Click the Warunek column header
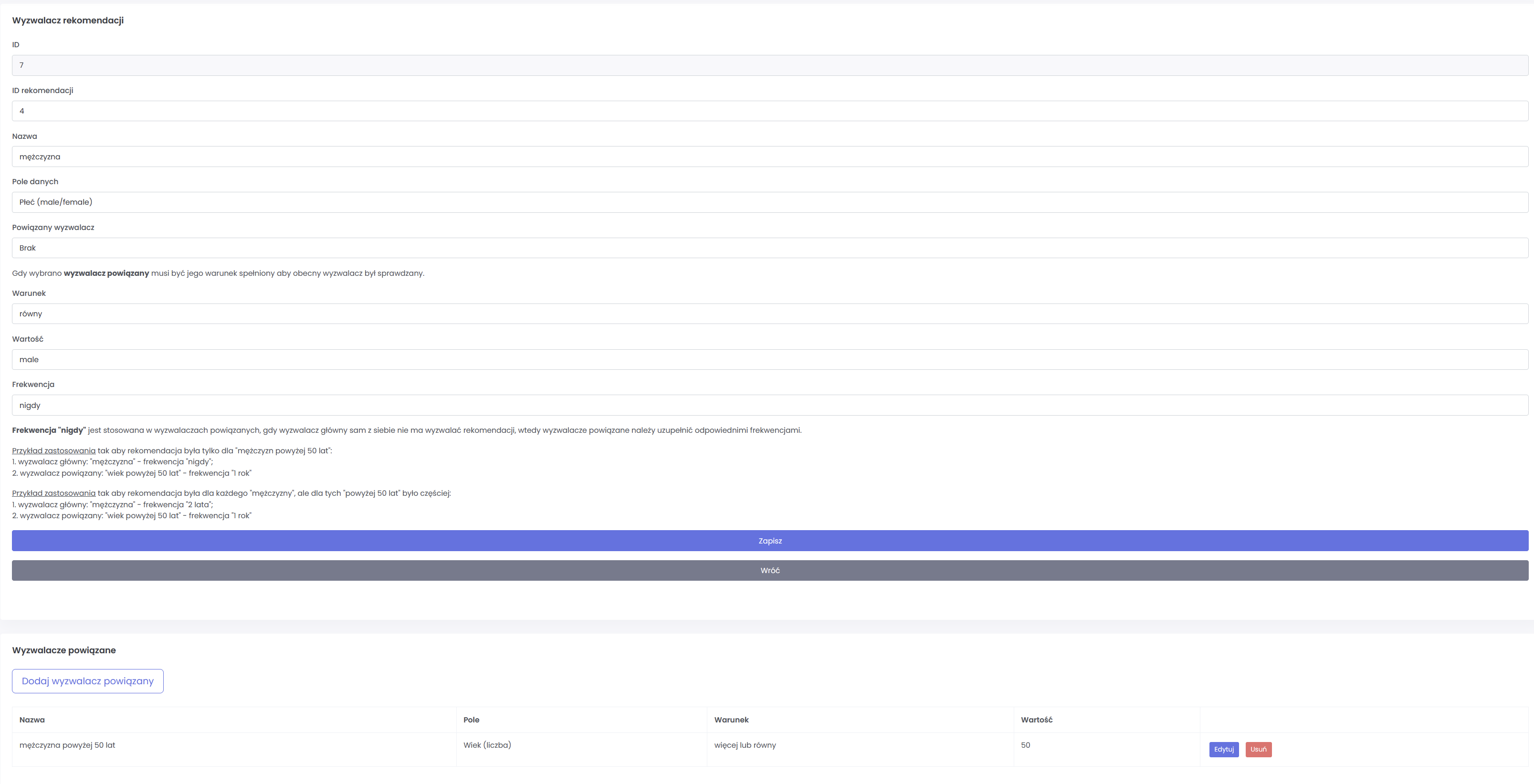This screenshot has width=1534, height=784. 731,720
